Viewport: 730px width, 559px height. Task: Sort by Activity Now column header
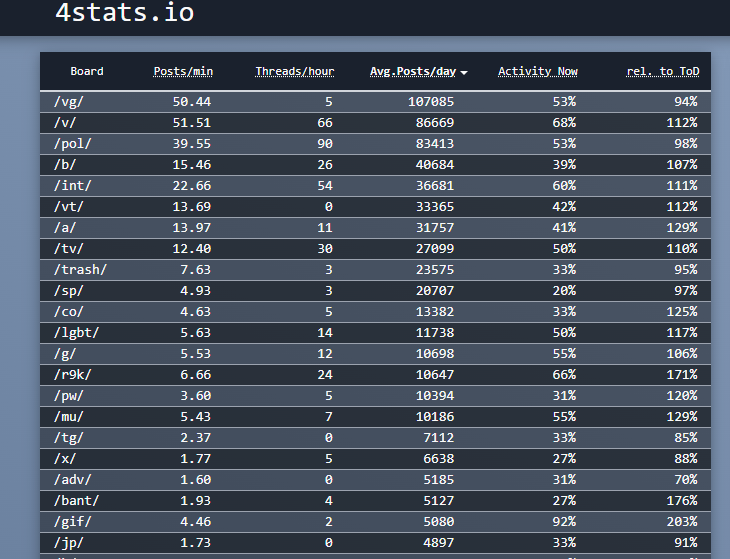coord(538,71)
